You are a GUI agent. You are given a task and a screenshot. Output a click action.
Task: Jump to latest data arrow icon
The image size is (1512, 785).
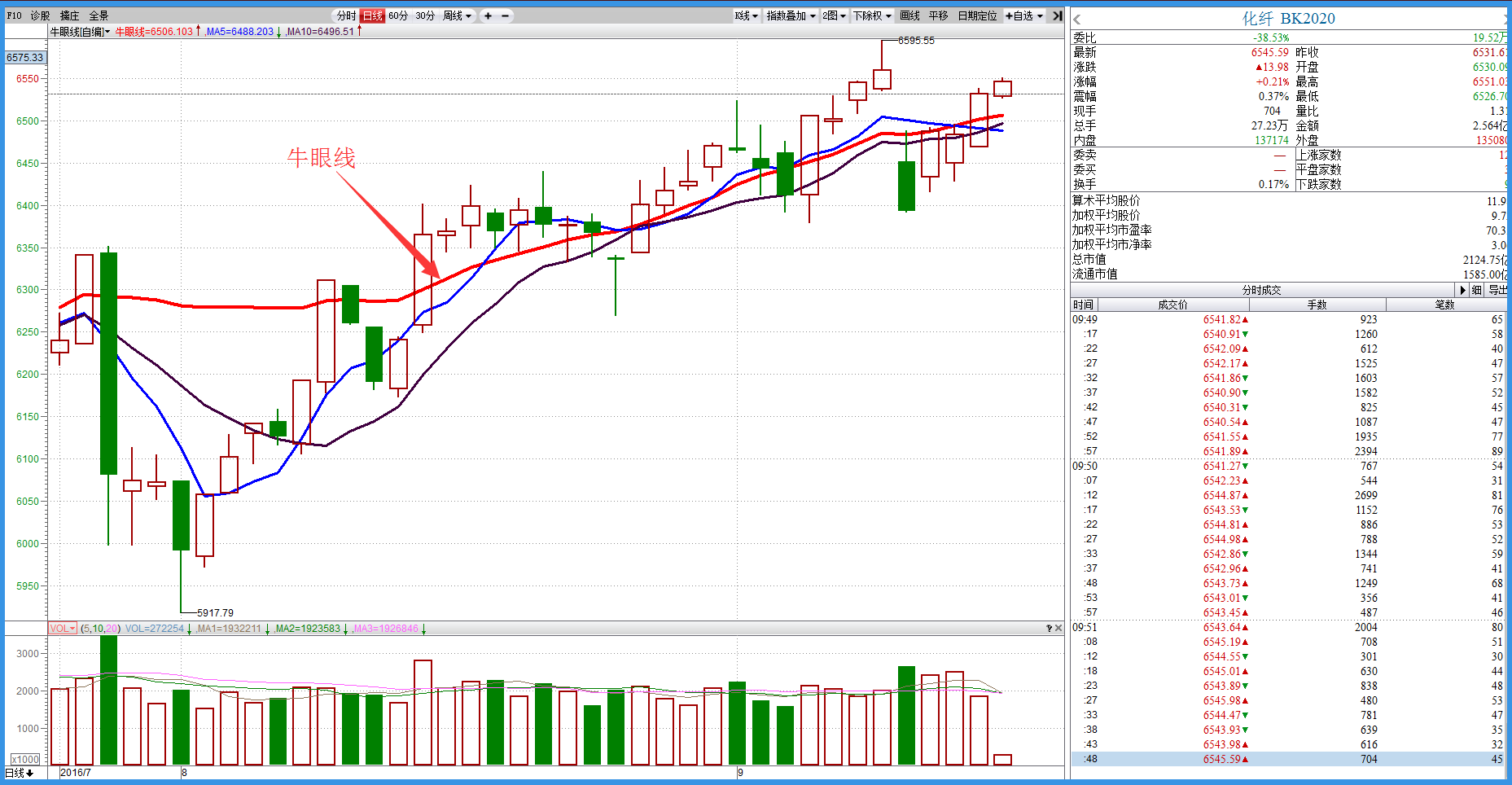(1057, 15)
